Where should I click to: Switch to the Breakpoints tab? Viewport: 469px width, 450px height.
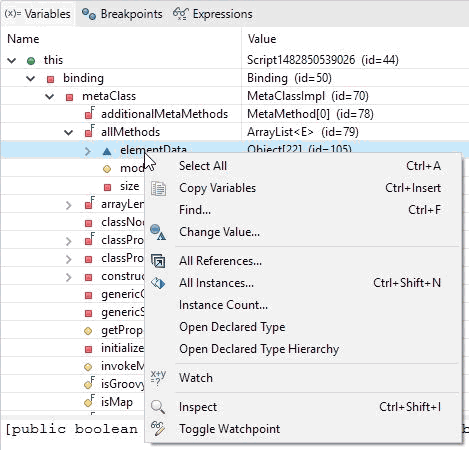tap(122, 14)
